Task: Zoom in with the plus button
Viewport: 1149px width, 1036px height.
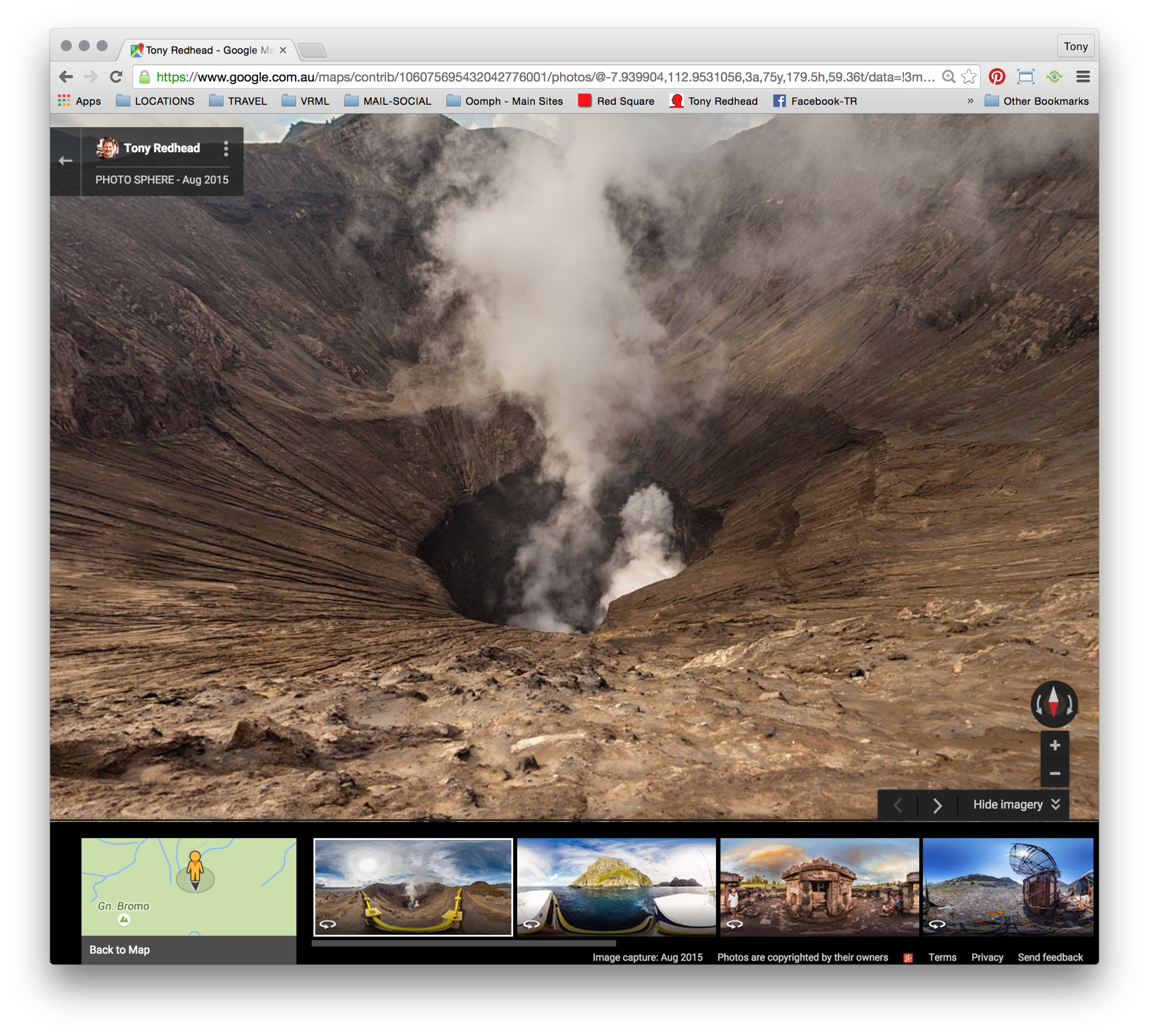Action: coord(1054,745)
